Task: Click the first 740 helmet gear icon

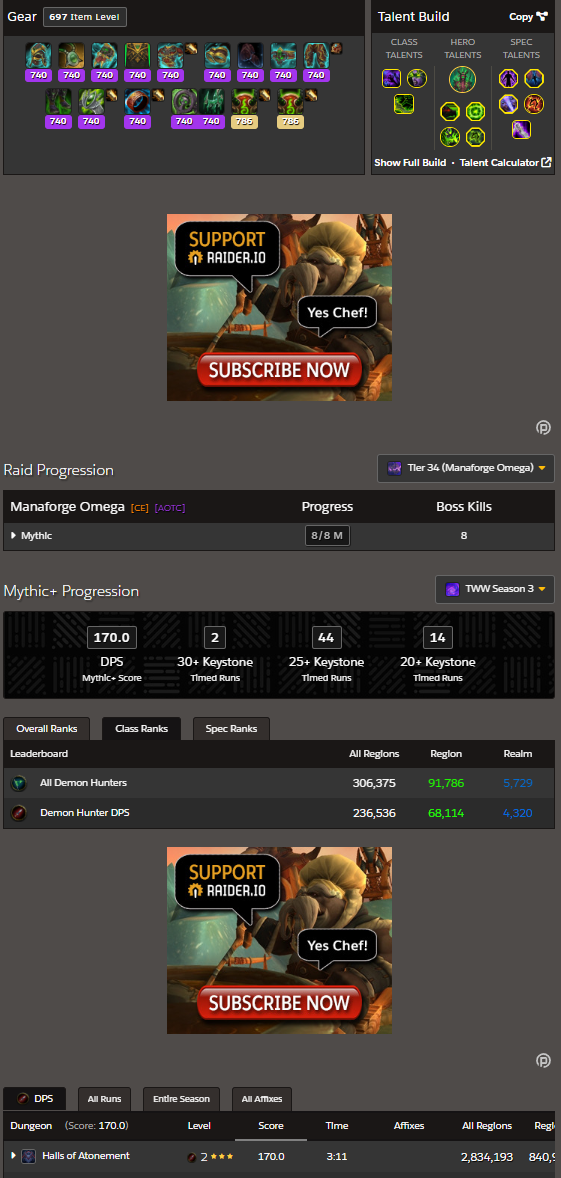Action: tap(38, 56)
